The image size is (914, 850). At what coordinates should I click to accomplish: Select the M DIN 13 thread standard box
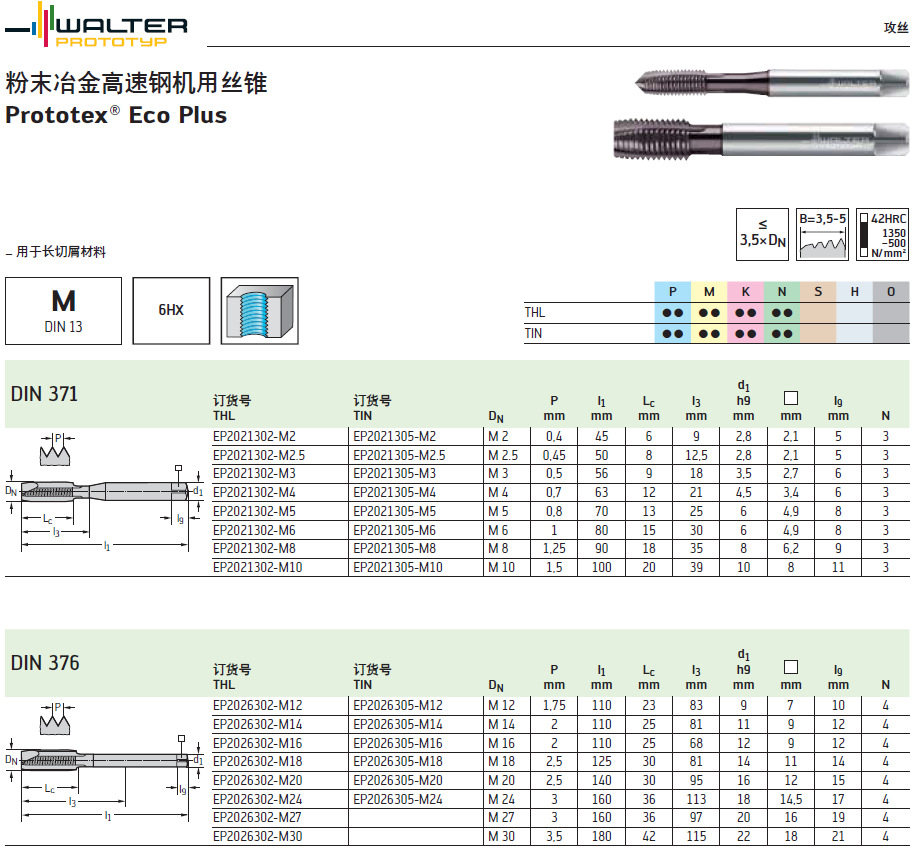[x=64, y=311]
